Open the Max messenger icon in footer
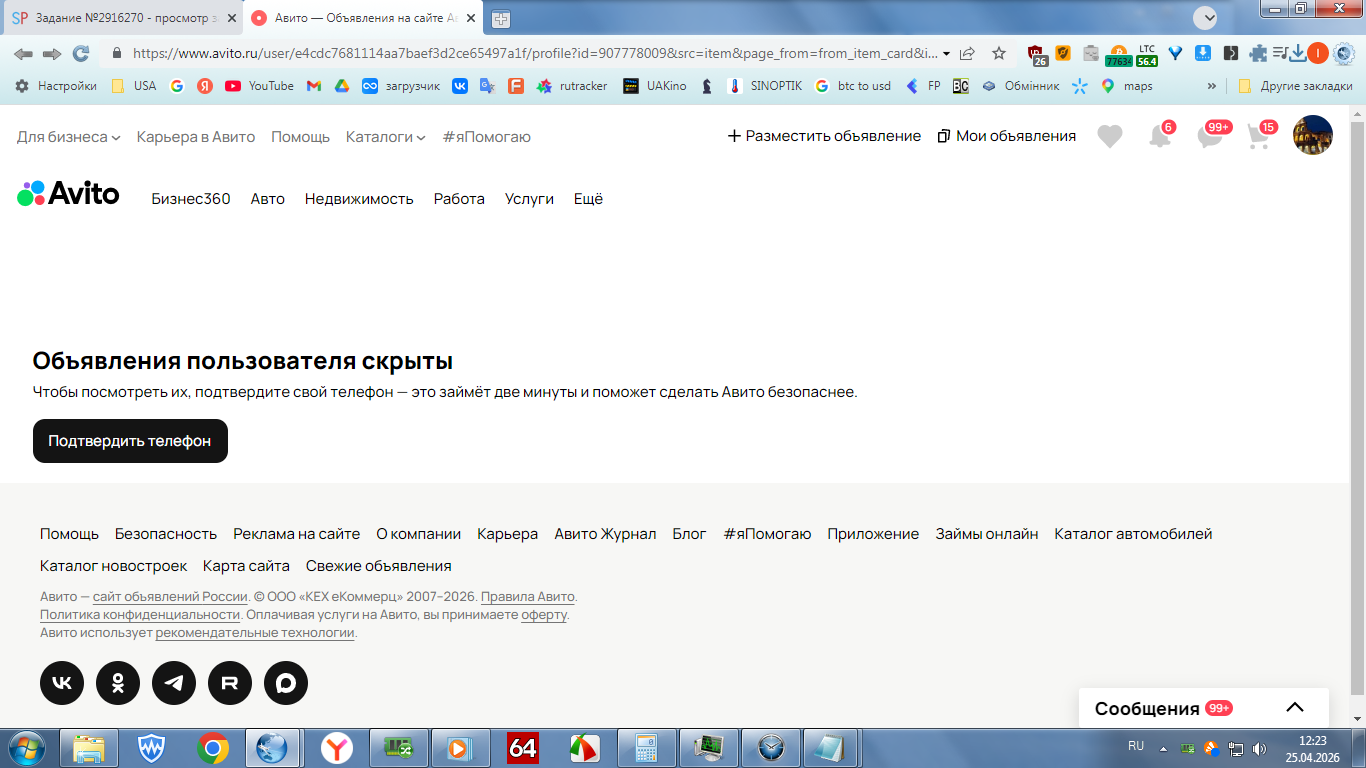Viewport: 1366px width, 768px height. coord(286,683)
